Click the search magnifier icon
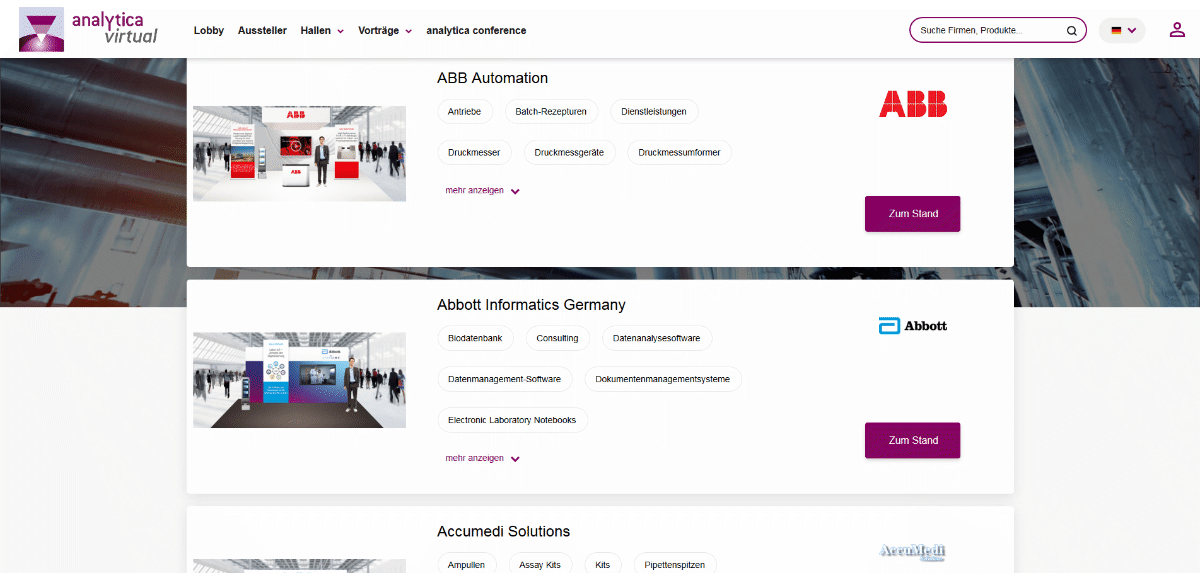The image size is (1200, 573). (1071, 30)
